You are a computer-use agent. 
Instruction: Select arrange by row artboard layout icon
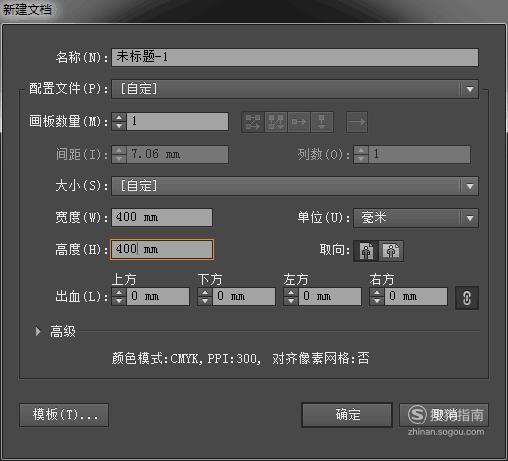[x=299, y=122]
